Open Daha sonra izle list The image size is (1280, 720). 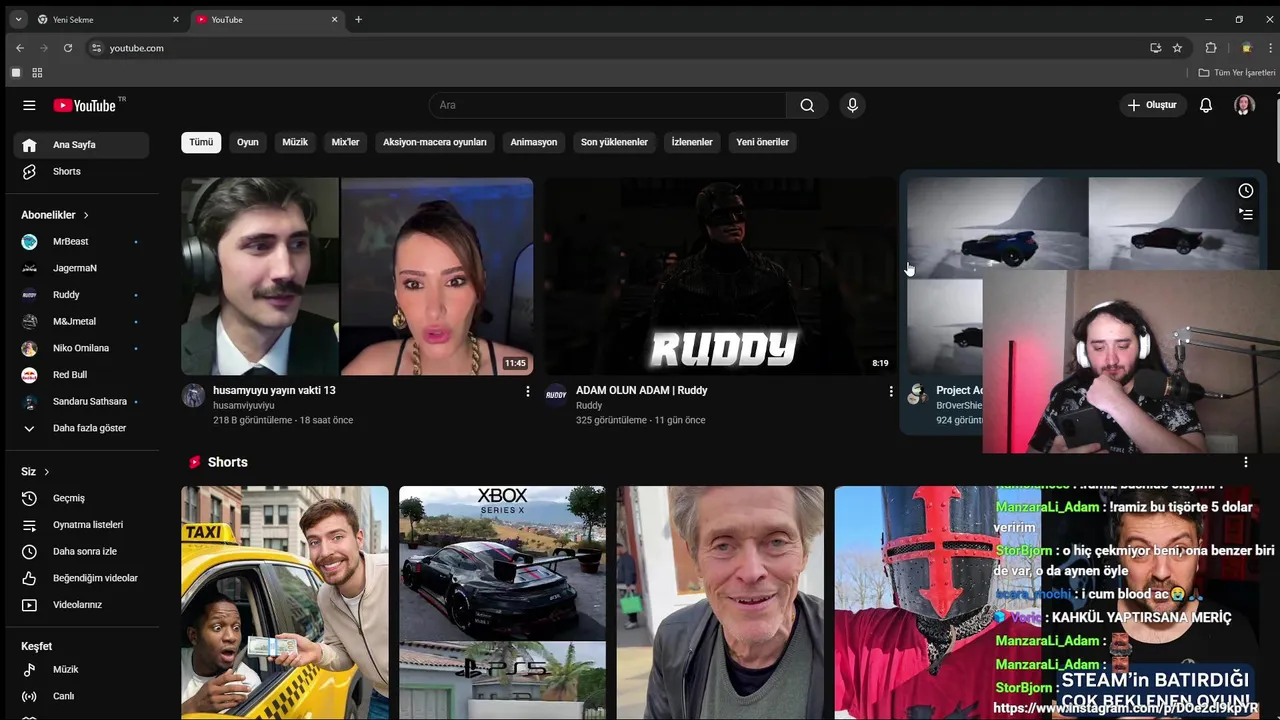[82, 551]
